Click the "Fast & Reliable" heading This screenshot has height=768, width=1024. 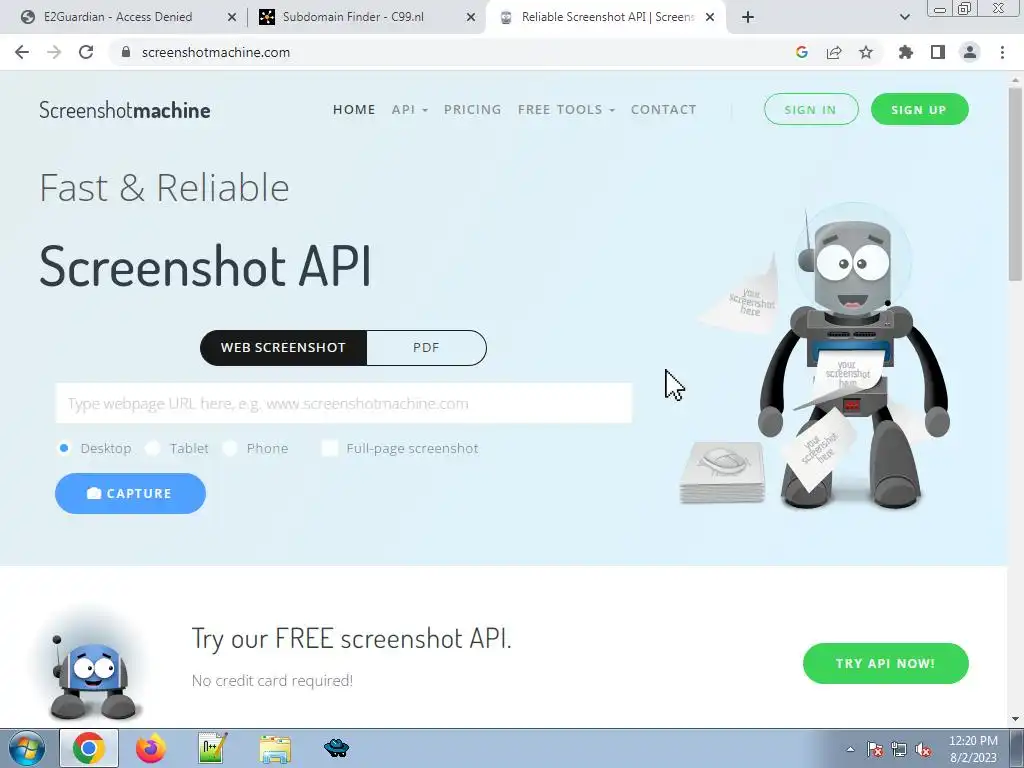pos(164,188)
